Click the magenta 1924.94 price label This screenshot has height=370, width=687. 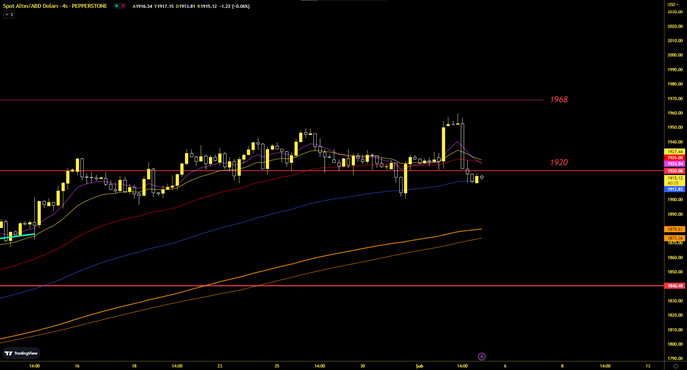[675, 164]
